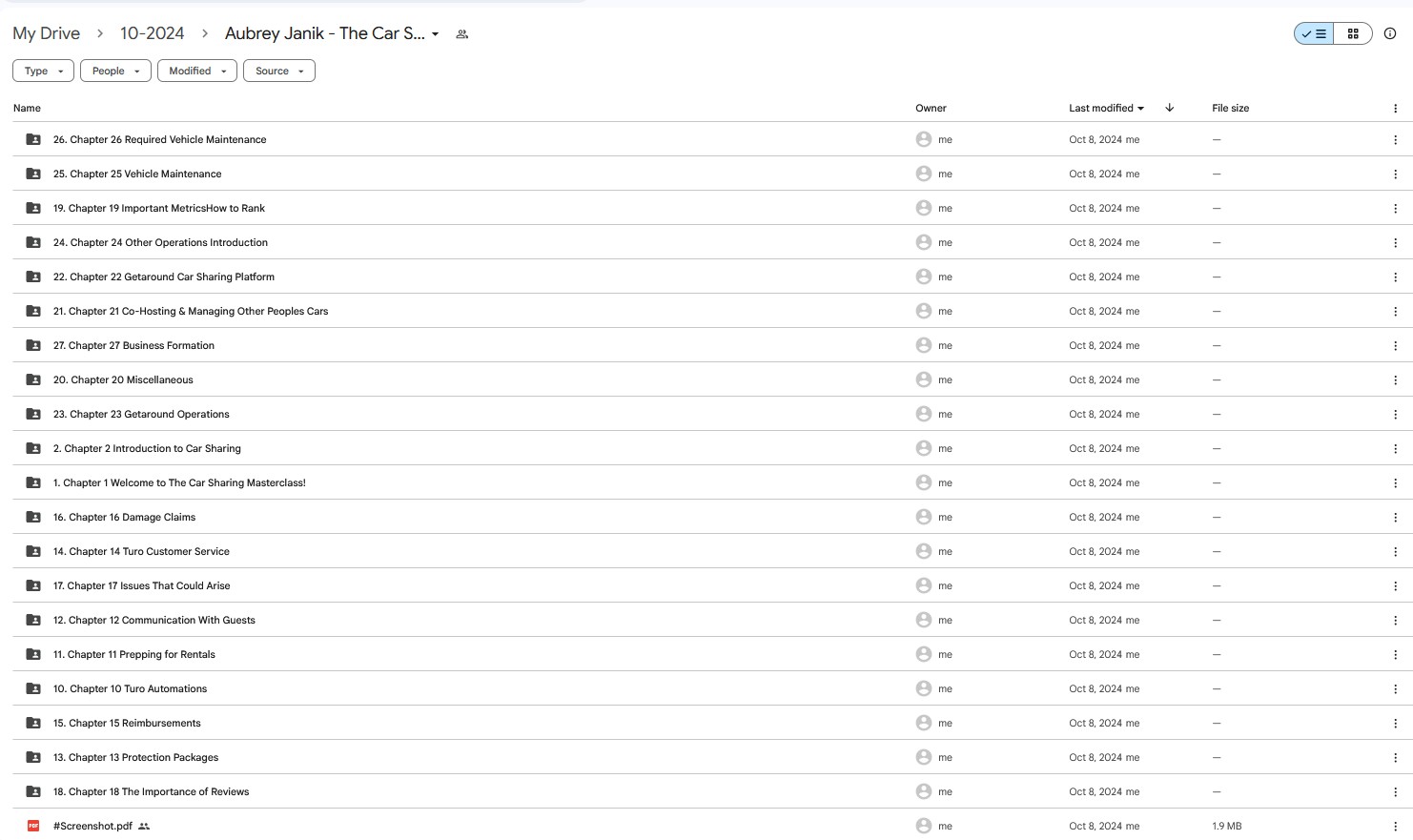Select 2. Chapter 2 Introduction to Car Sharing
The height and width of the screenshot is (840, 1413).
[x=147, y=448]
